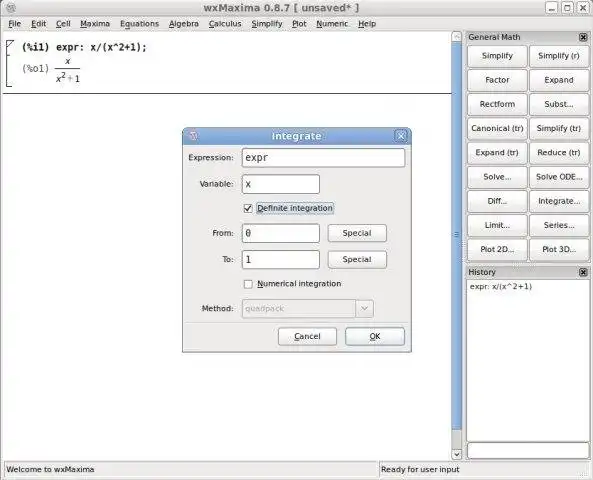The height and width of the screenshot is (480, 593).
Task: Click Special button next to To field
Action: [357, 259]
